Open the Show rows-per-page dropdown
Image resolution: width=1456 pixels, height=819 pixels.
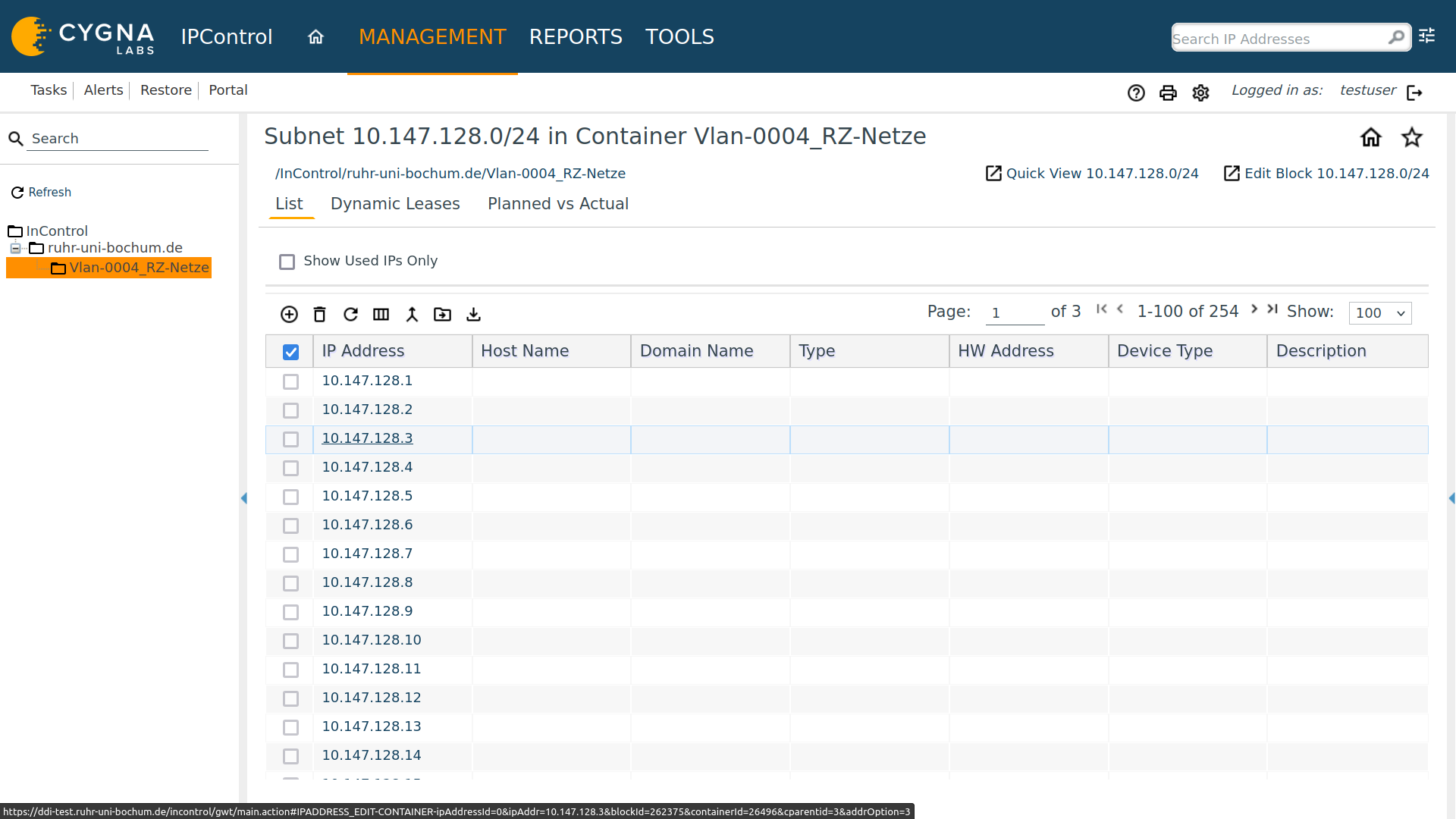tap(1380, 312)
